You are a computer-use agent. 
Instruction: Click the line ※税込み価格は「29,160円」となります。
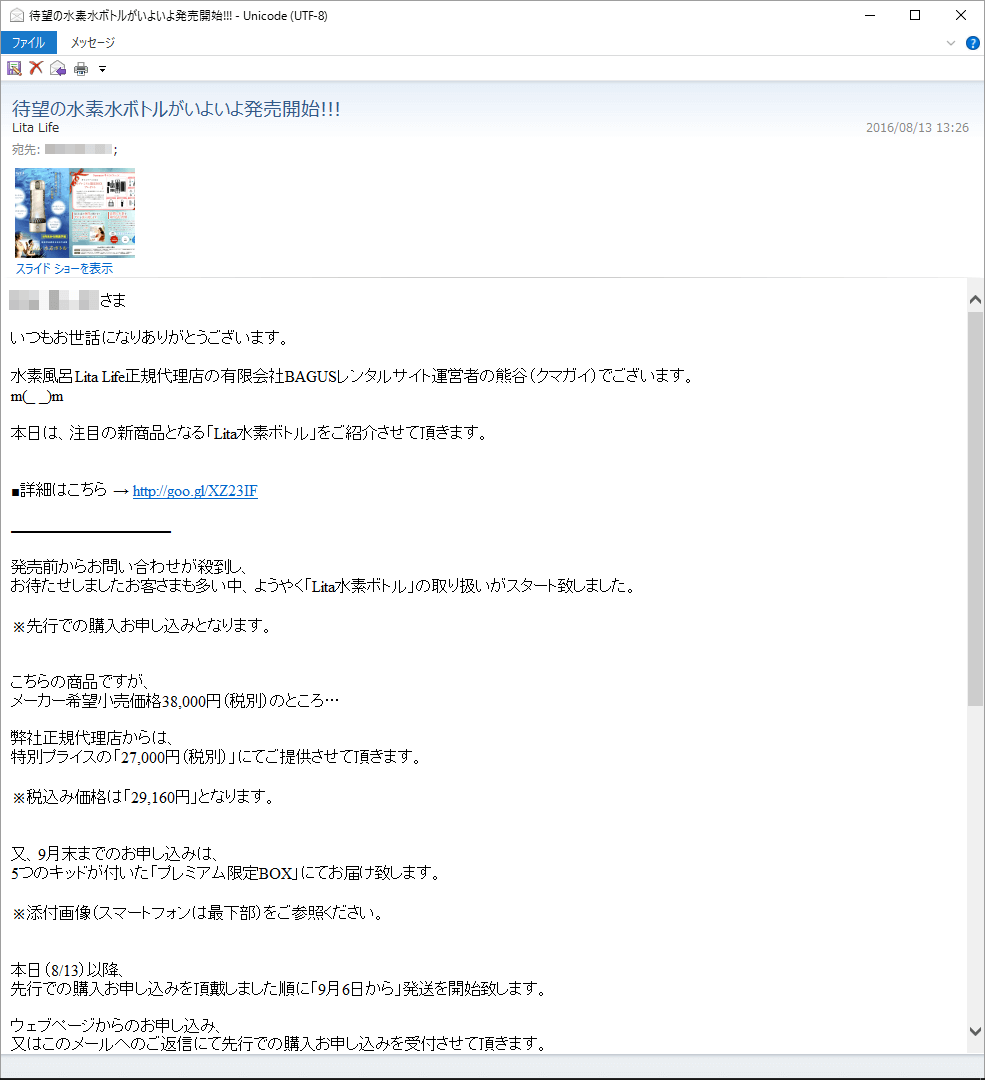(x=143, y=797)
